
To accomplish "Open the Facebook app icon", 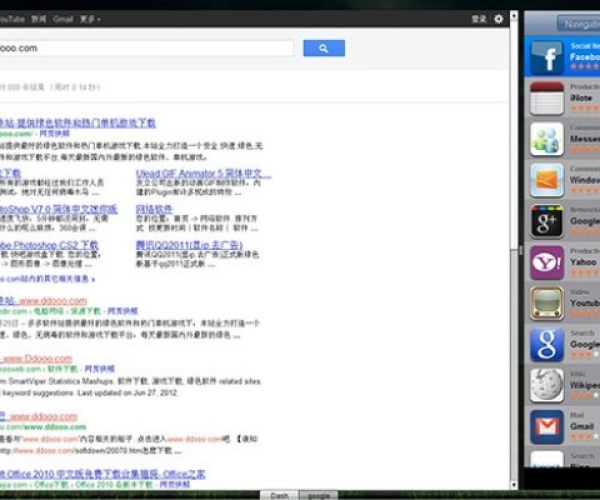I will [546, 58].
